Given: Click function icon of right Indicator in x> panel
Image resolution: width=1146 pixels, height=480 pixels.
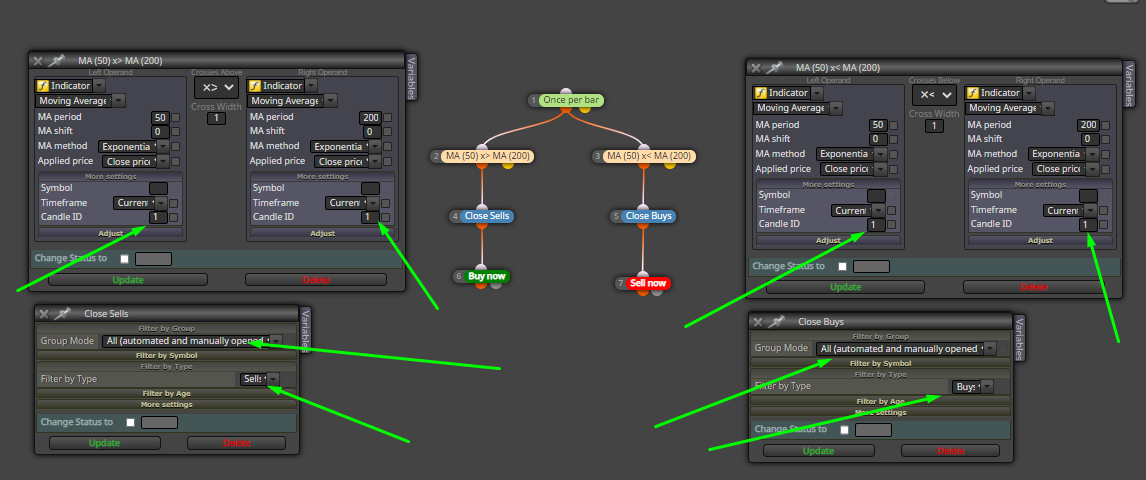Looking at the screenshot, I should pos(255,86).
